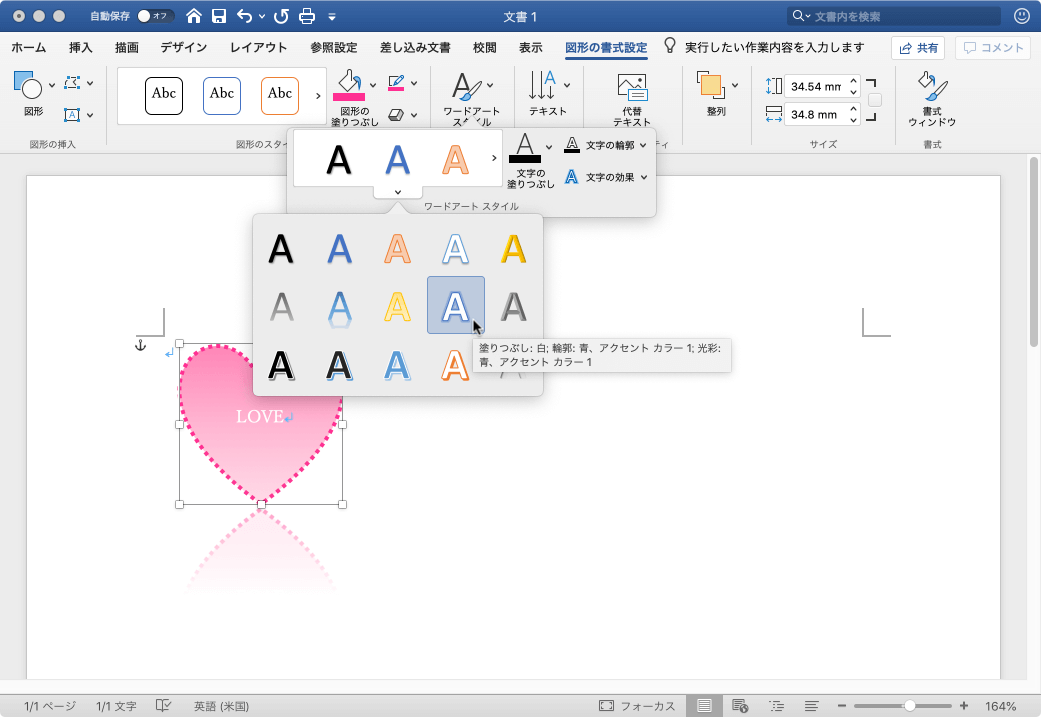Apply pink shape fill bucket icon
This screenshot has height=717, width=1041.
[349, 85]
